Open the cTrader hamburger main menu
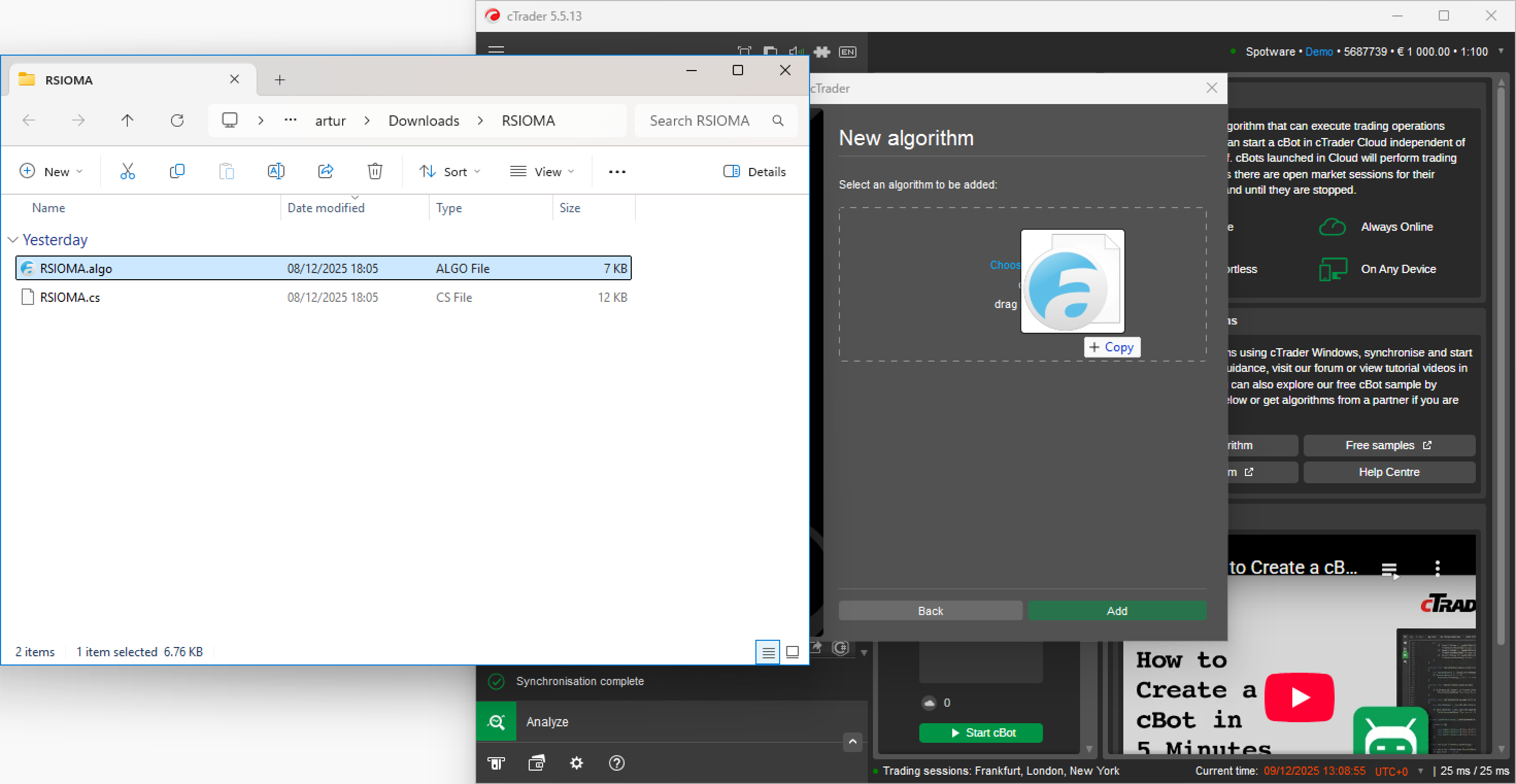1516x784 pixels. tap(496, 50)
